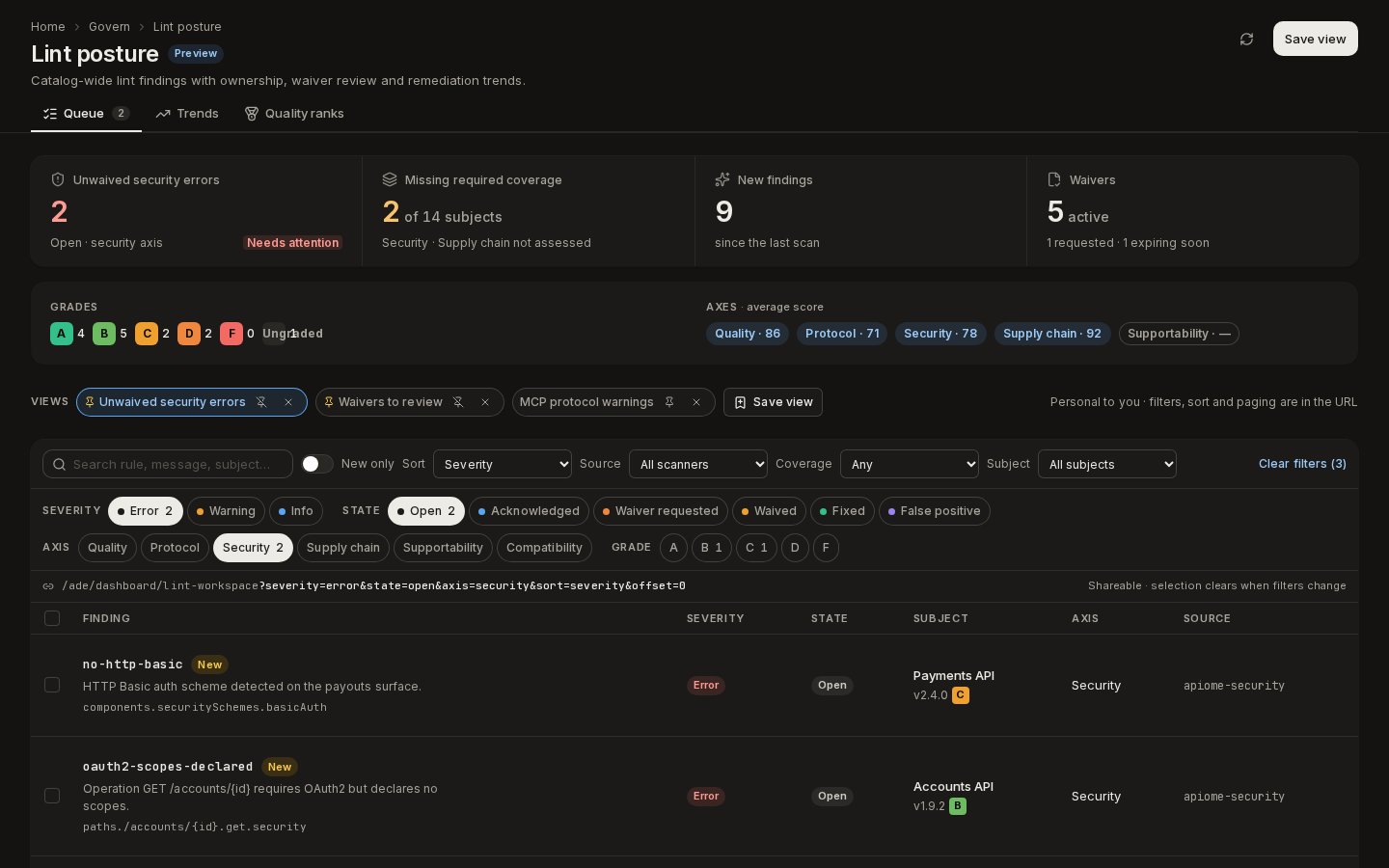Switch to the Queue tab

[x=86, y=114]
